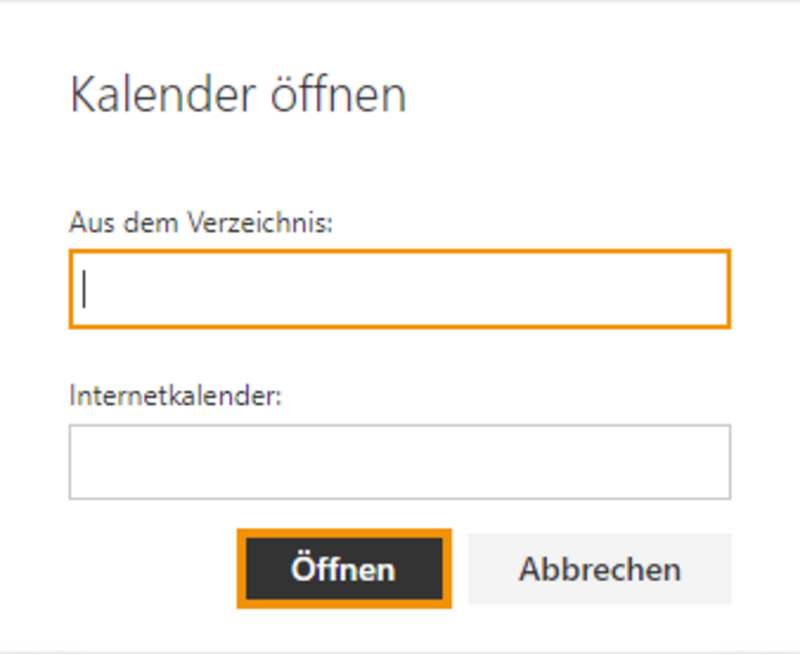Open the calendar via the Öffnen button
The height and width of the screenshot is (654, 800).
343,569
